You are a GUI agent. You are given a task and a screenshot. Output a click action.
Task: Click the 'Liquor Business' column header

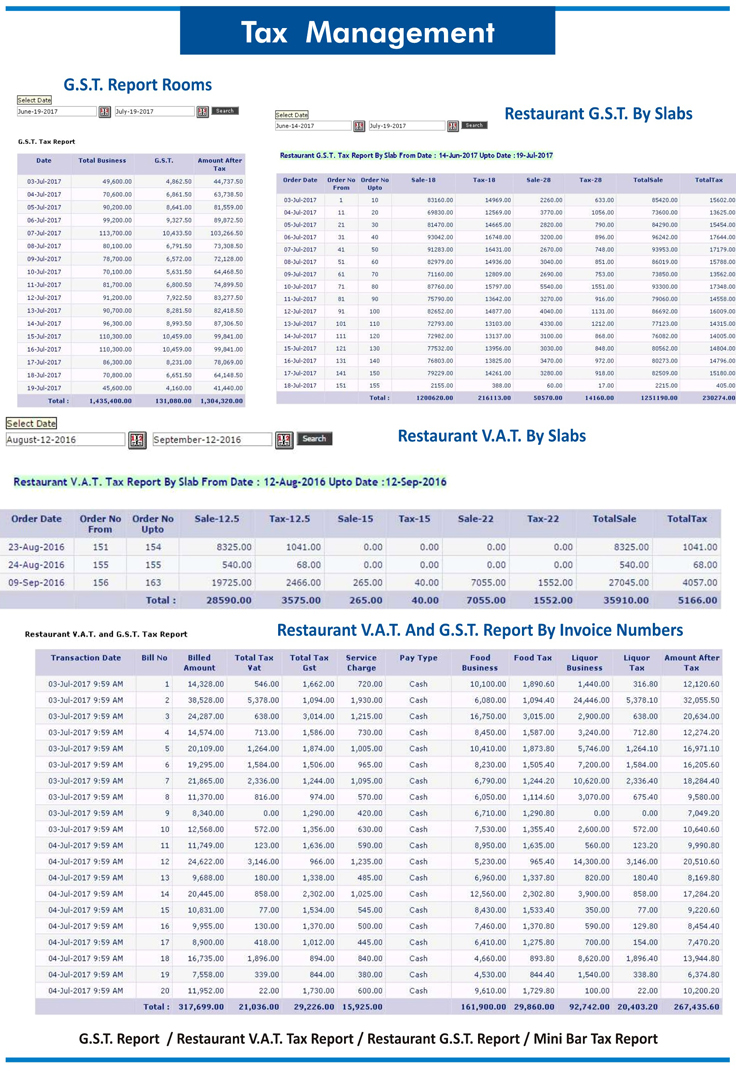tap(584, 663)
